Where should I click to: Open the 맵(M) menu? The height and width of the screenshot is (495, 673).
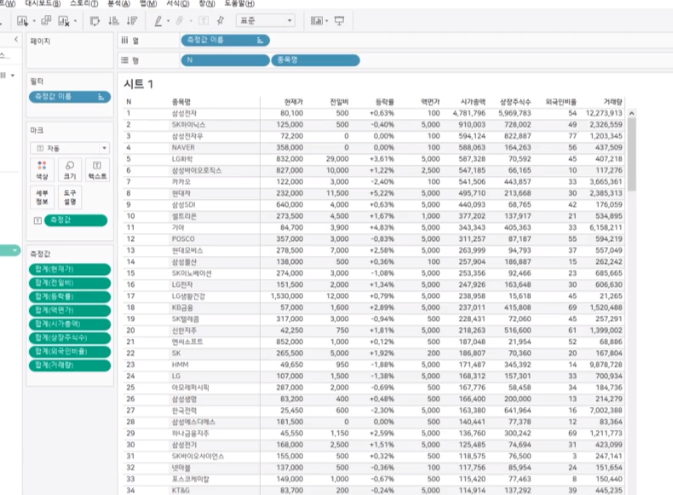pyautogui.click(x=148, y=3)
